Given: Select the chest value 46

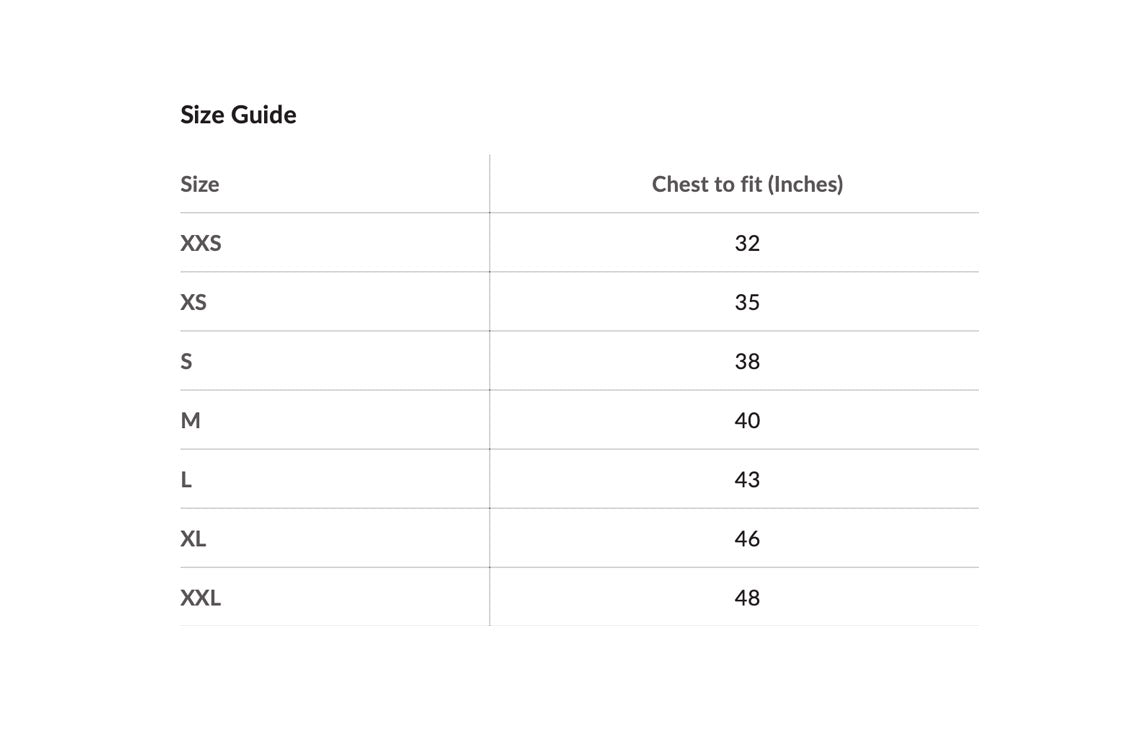Looking at the screenshot, I should click(x=747, y=539).
